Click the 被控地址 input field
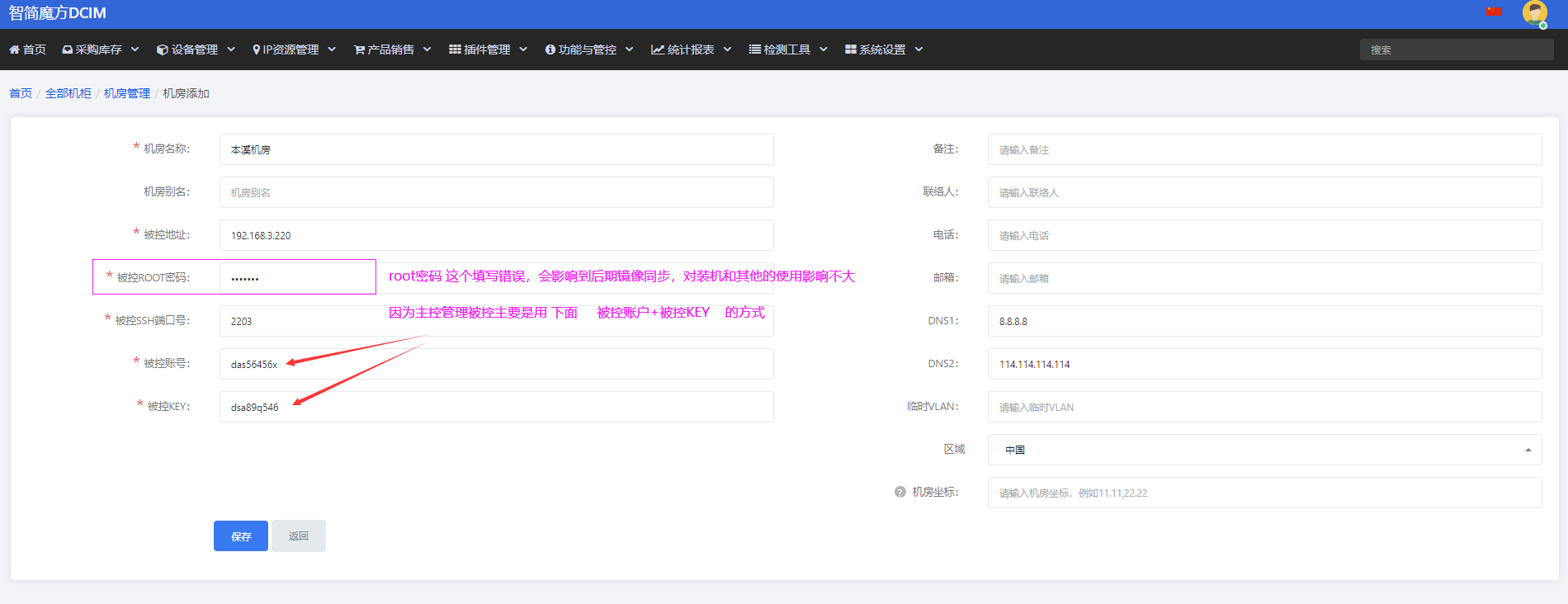The image size is (1568, 604). (x=497, y=235)
